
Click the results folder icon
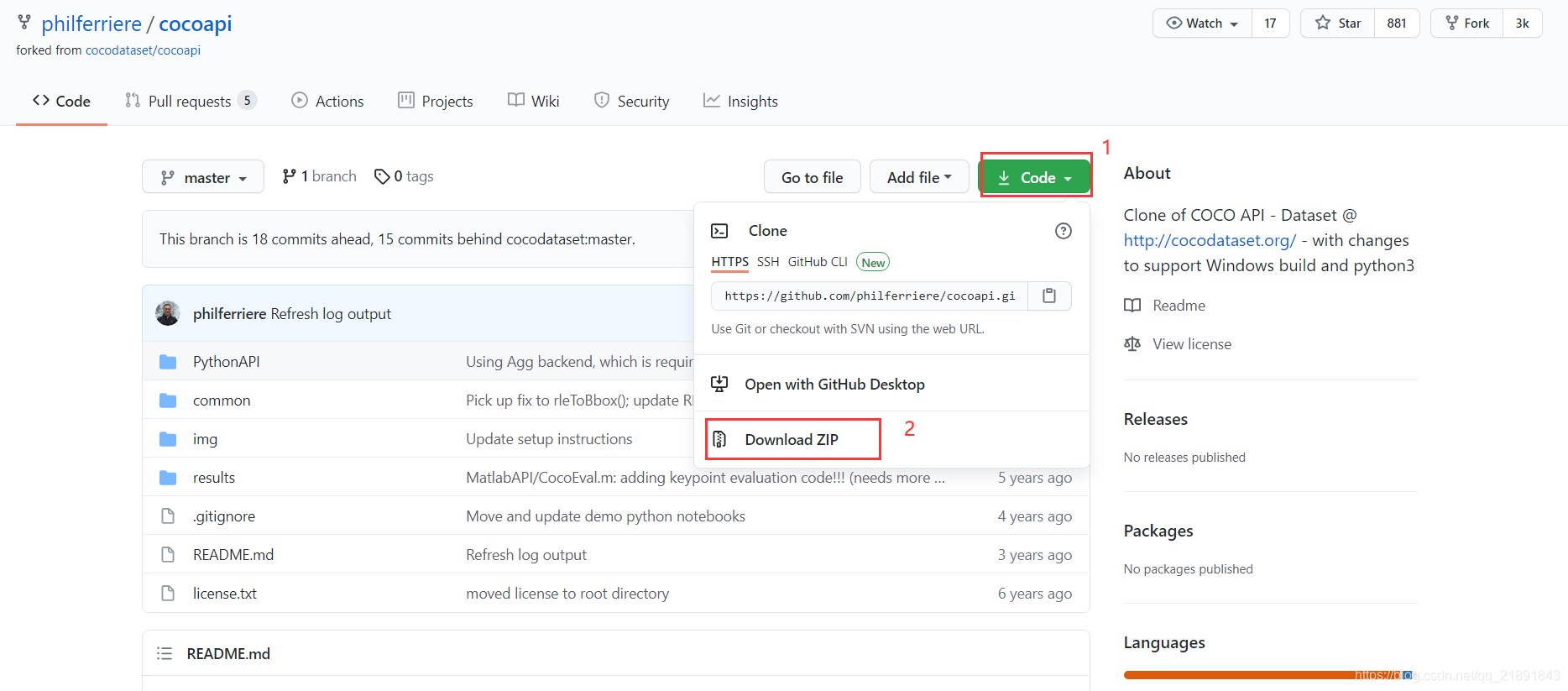point(168,478)
